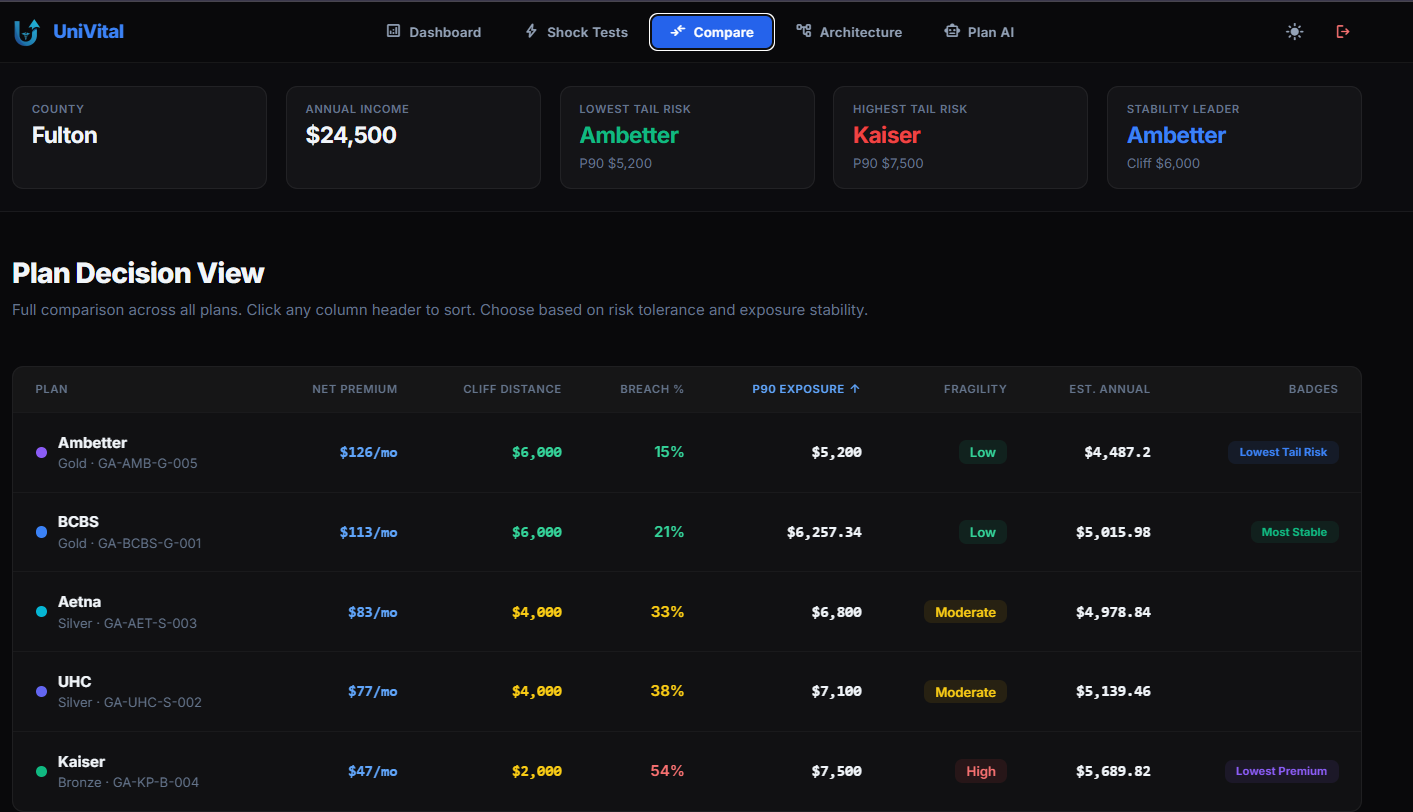Click the $77/mo premium value
The height and width of the screenshot is (812, 1413).
point(372,691)
